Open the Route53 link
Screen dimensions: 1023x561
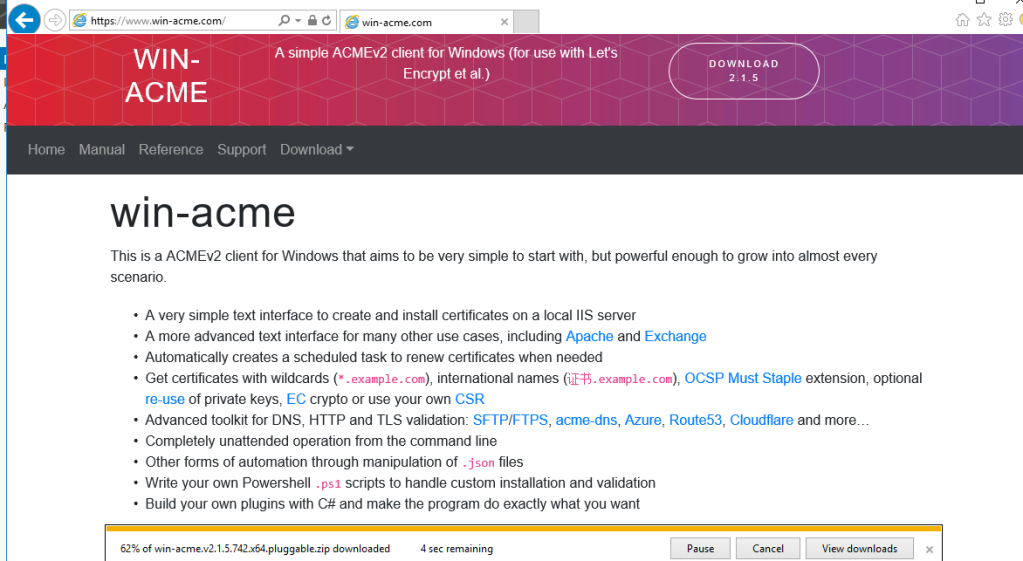pos(695,420)
